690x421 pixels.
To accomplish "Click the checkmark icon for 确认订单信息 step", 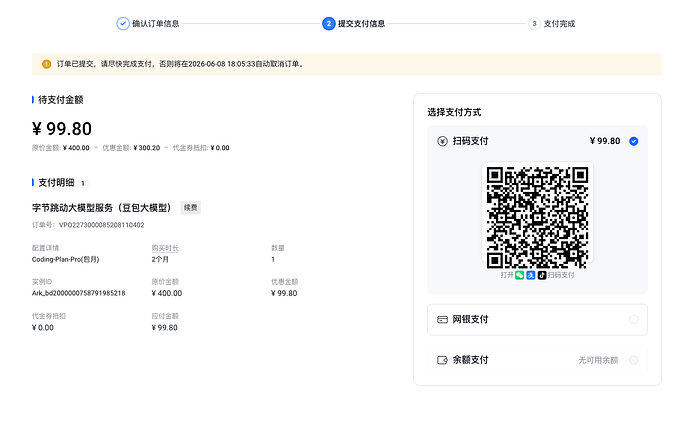I will [x=123, y=24].
